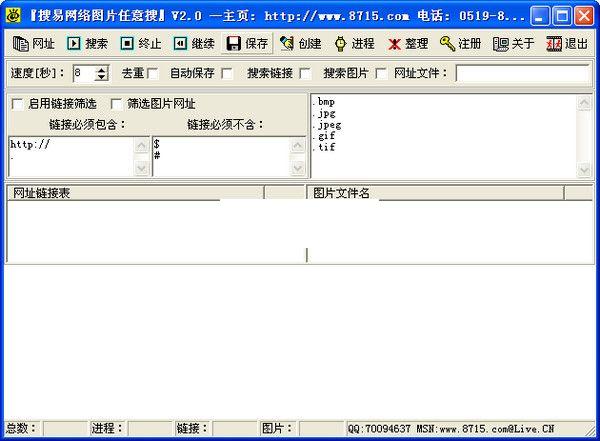
Task: Toggle the 自动保存 checkbox
Action: coord(227,74)
